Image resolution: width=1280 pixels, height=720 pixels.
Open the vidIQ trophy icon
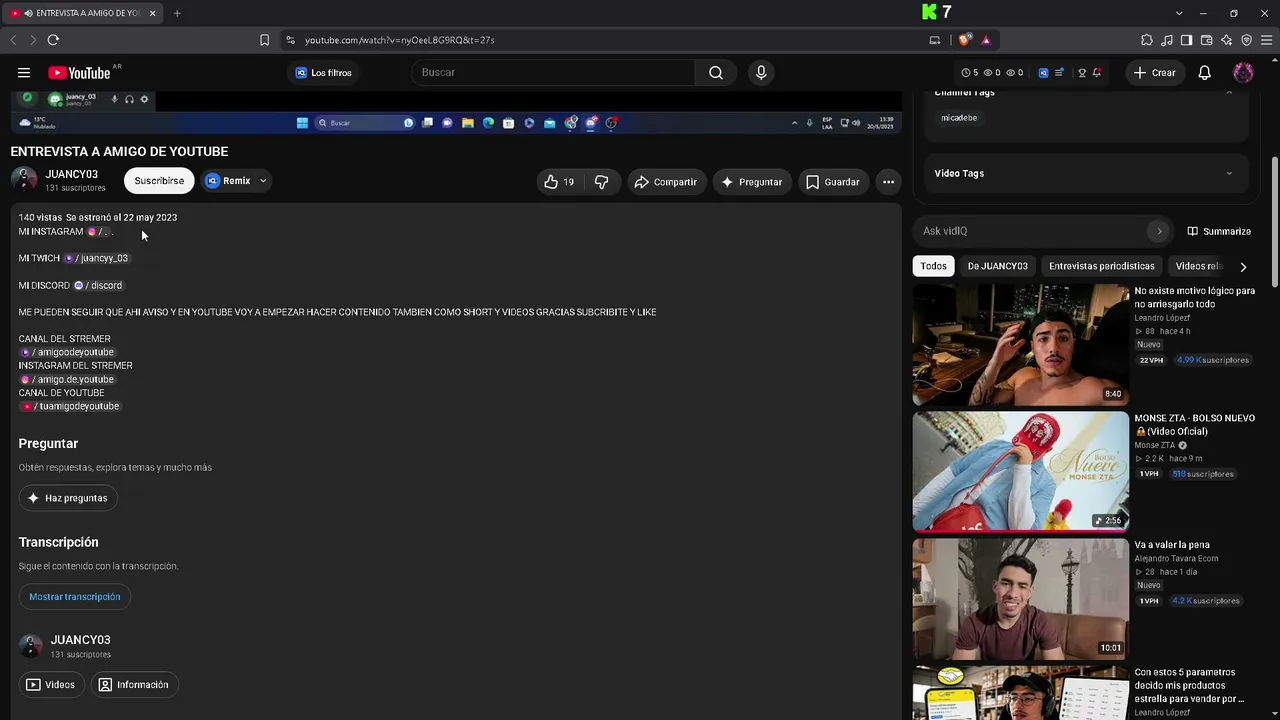click(x=1081, y=73)
